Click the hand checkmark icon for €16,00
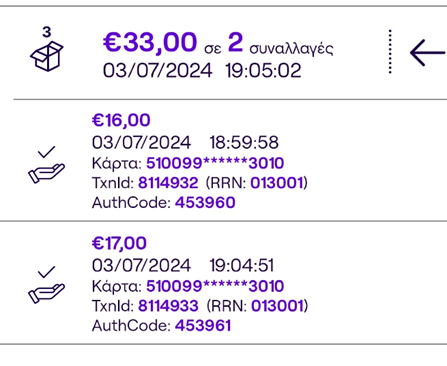 (46, 165)
